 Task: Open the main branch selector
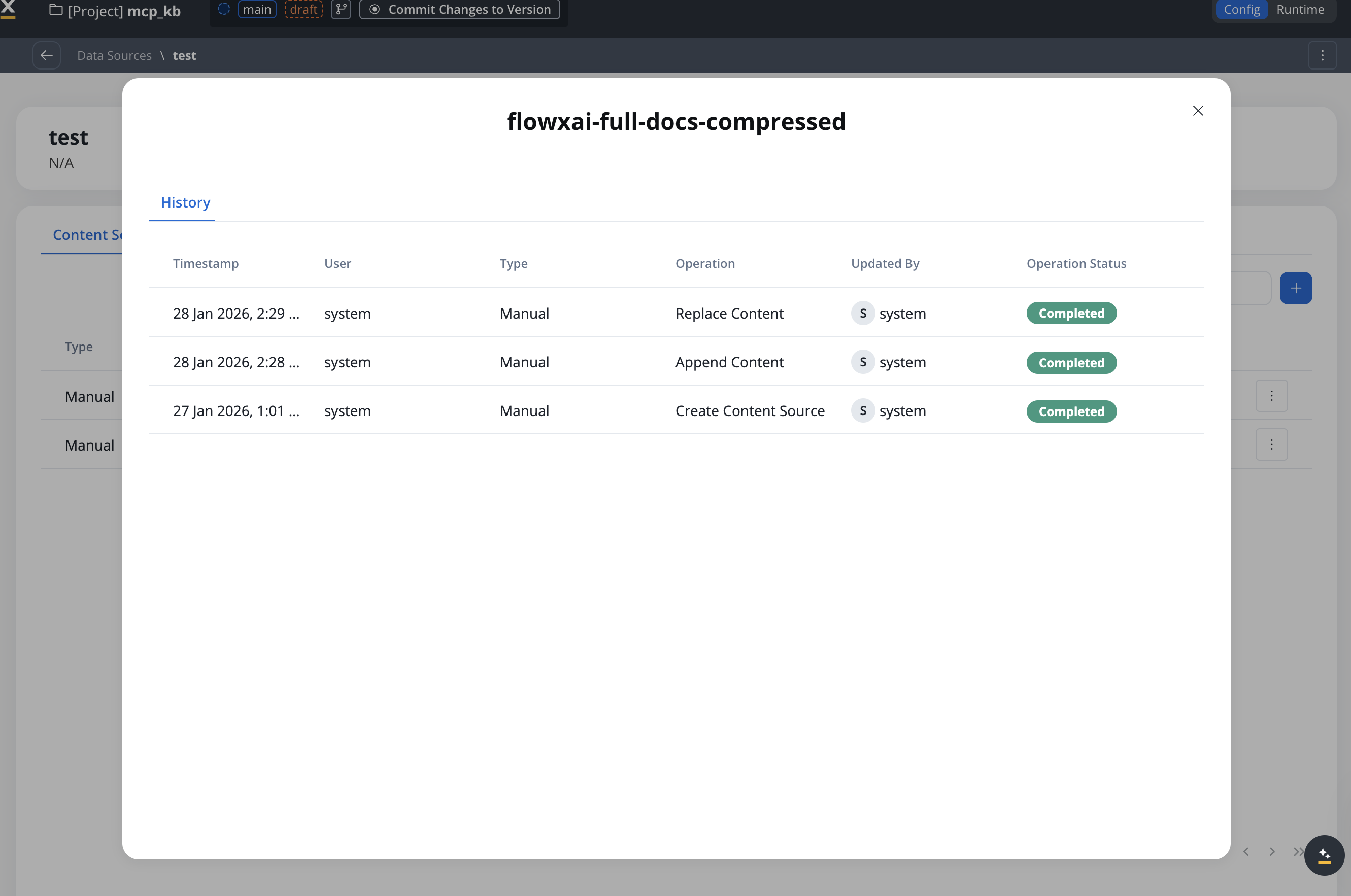coord(257,9)
